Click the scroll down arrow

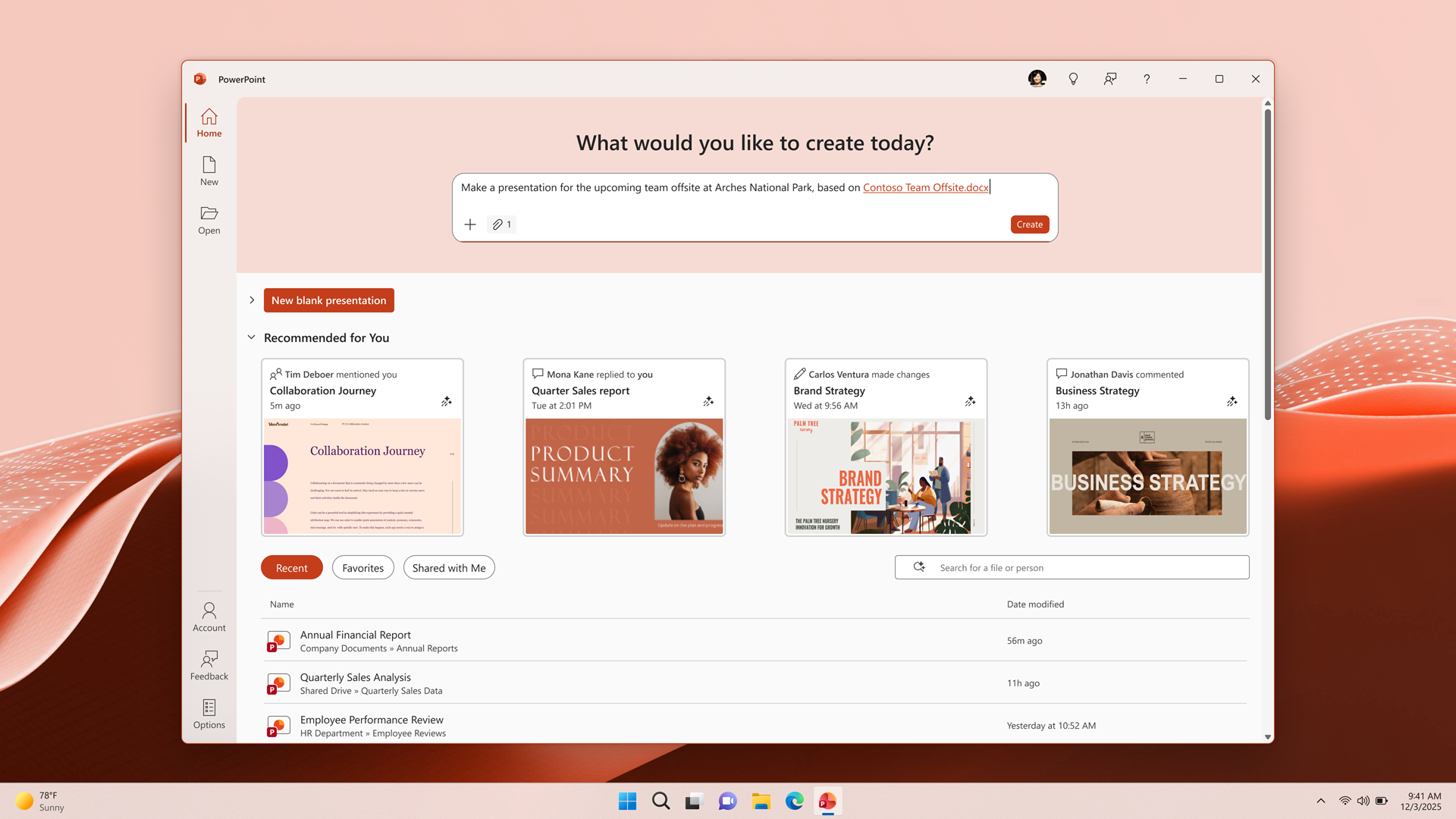(x=1267, y=737)
